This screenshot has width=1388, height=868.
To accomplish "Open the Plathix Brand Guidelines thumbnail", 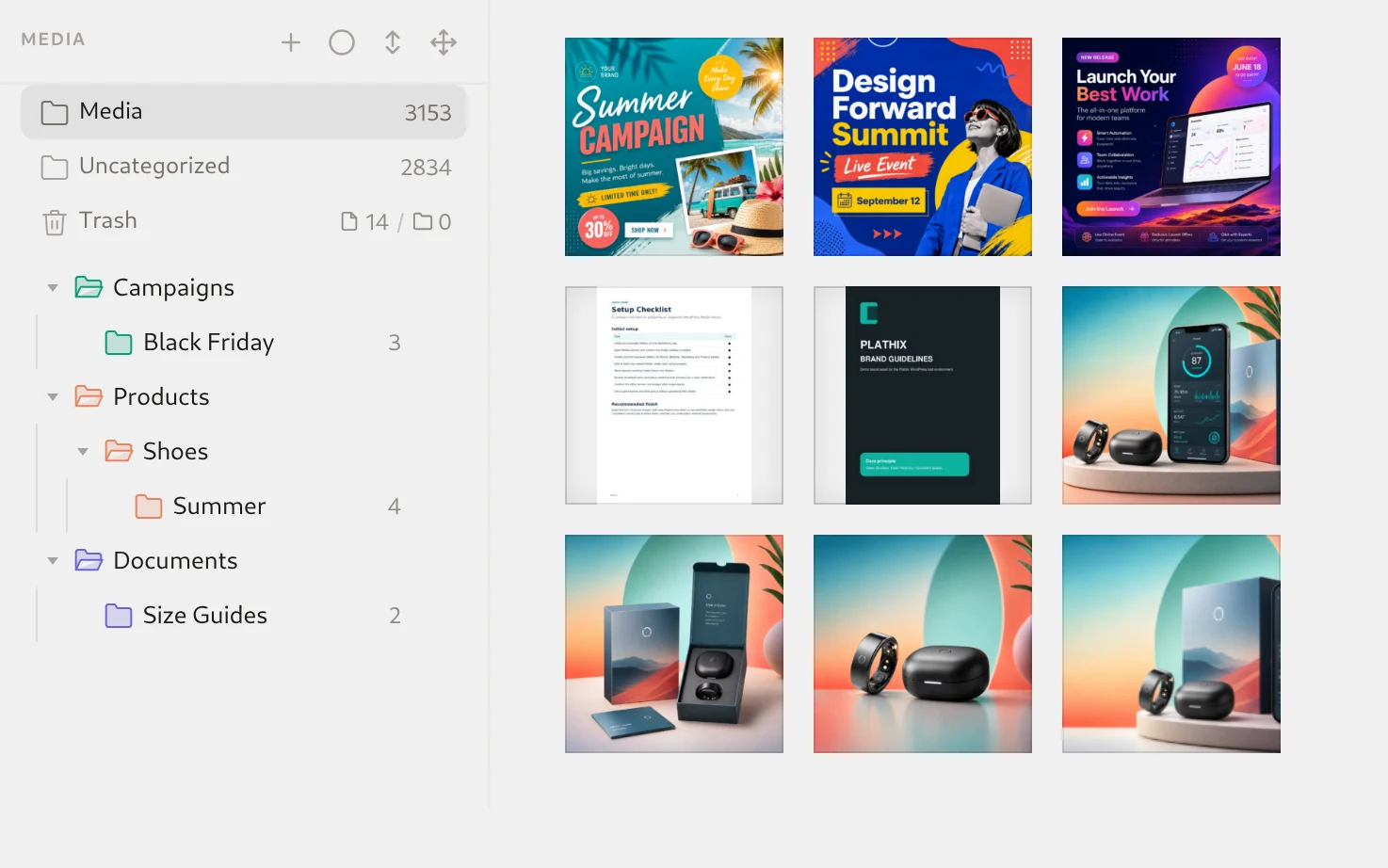I will coord(923,395).
